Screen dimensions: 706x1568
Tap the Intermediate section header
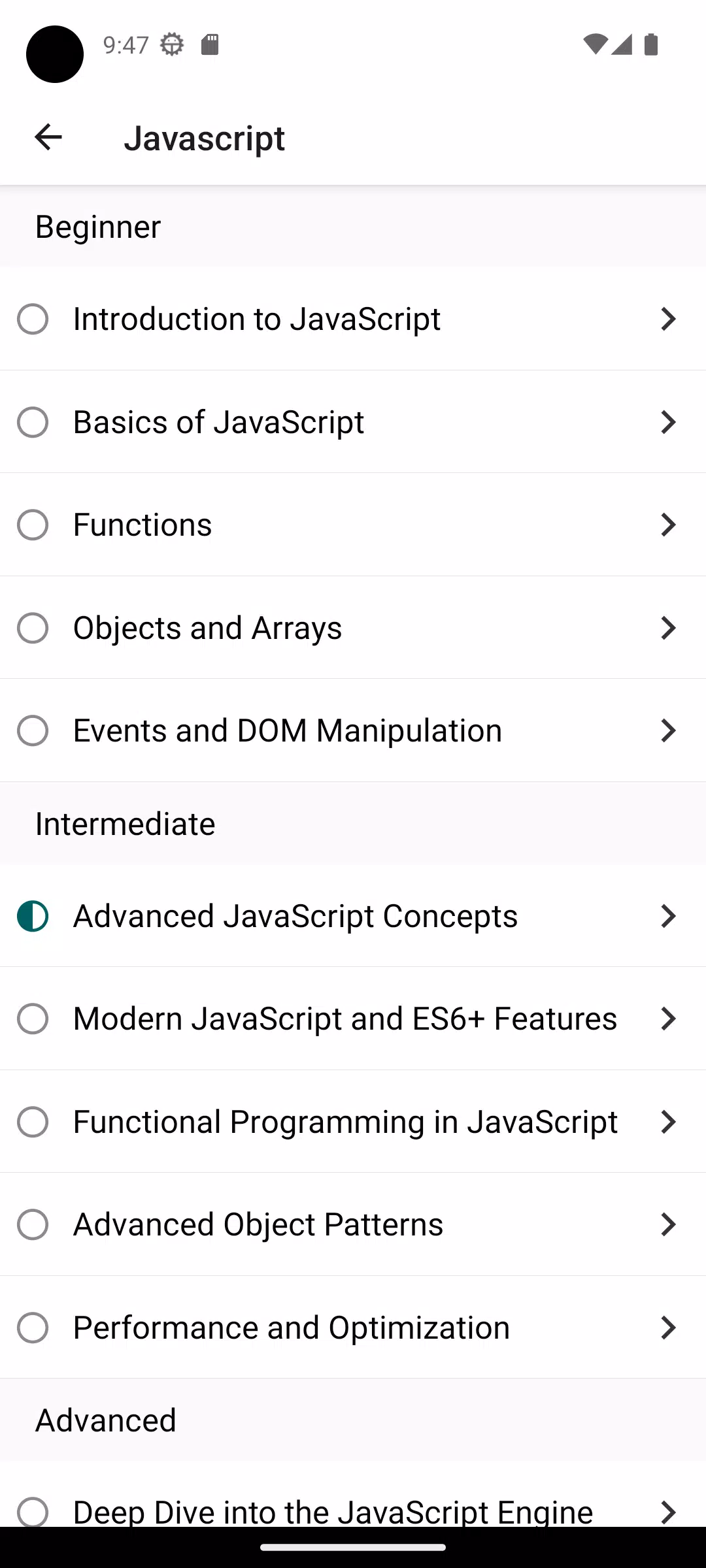[x=125, y=823]
